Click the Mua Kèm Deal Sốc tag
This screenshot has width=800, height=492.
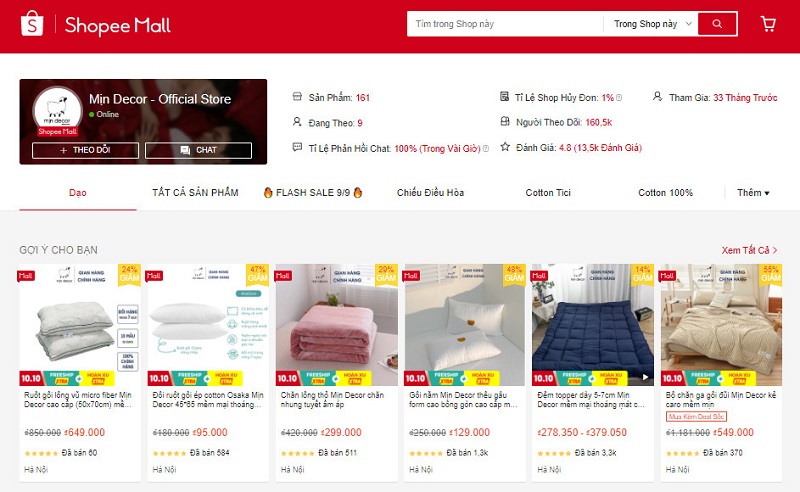(696, 416)
